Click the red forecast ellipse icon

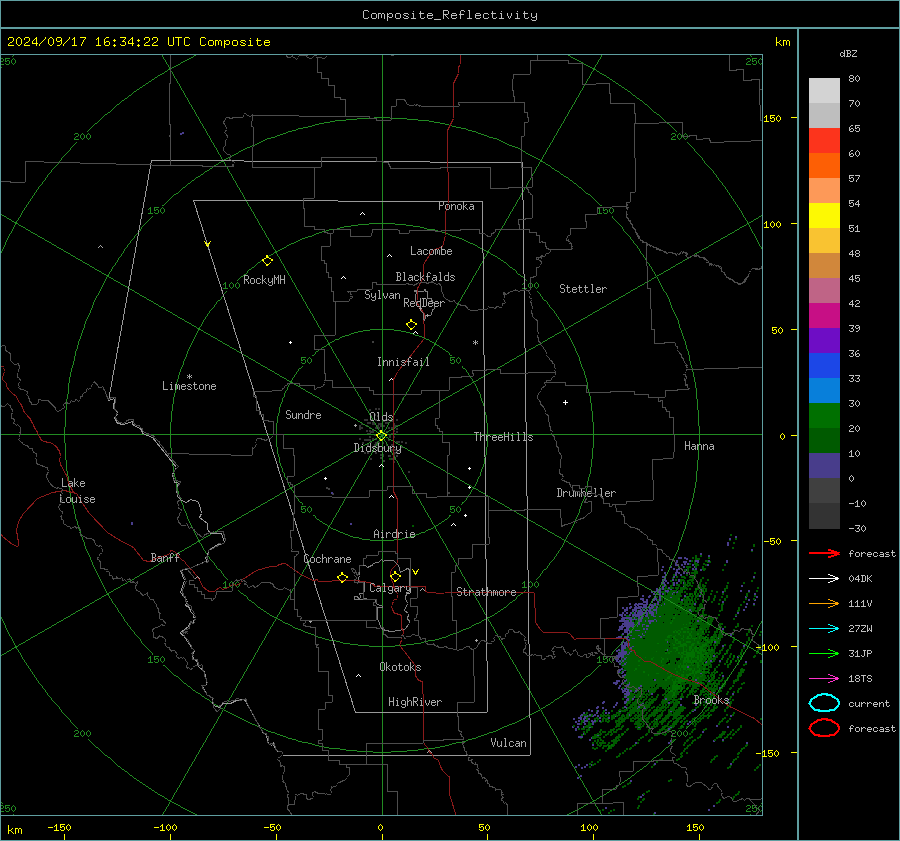tap(824, 728)
